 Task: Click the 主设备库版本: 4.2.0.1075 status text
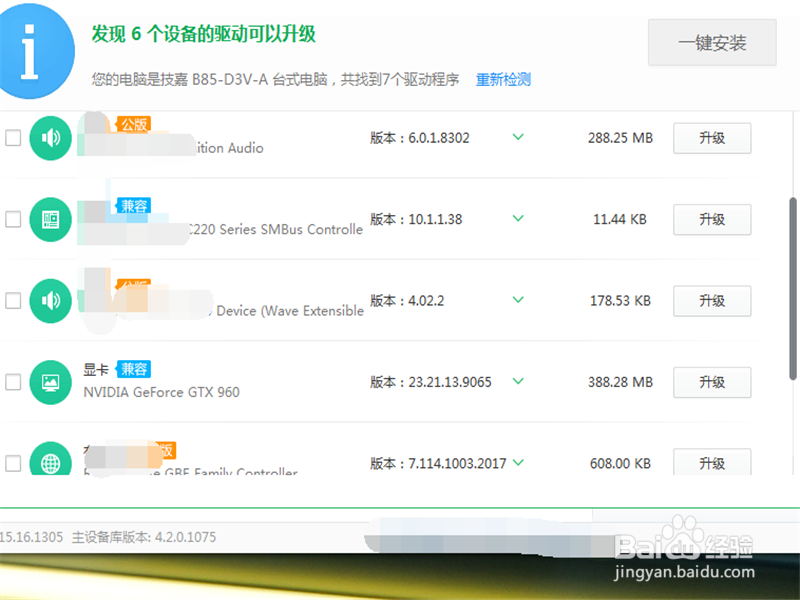tap(144, 537)
